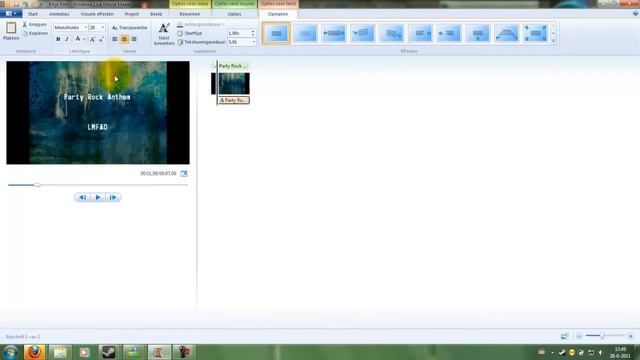The image size is (640, 360).
Task: Toggle italic text formatting
Action: [67, 39]
